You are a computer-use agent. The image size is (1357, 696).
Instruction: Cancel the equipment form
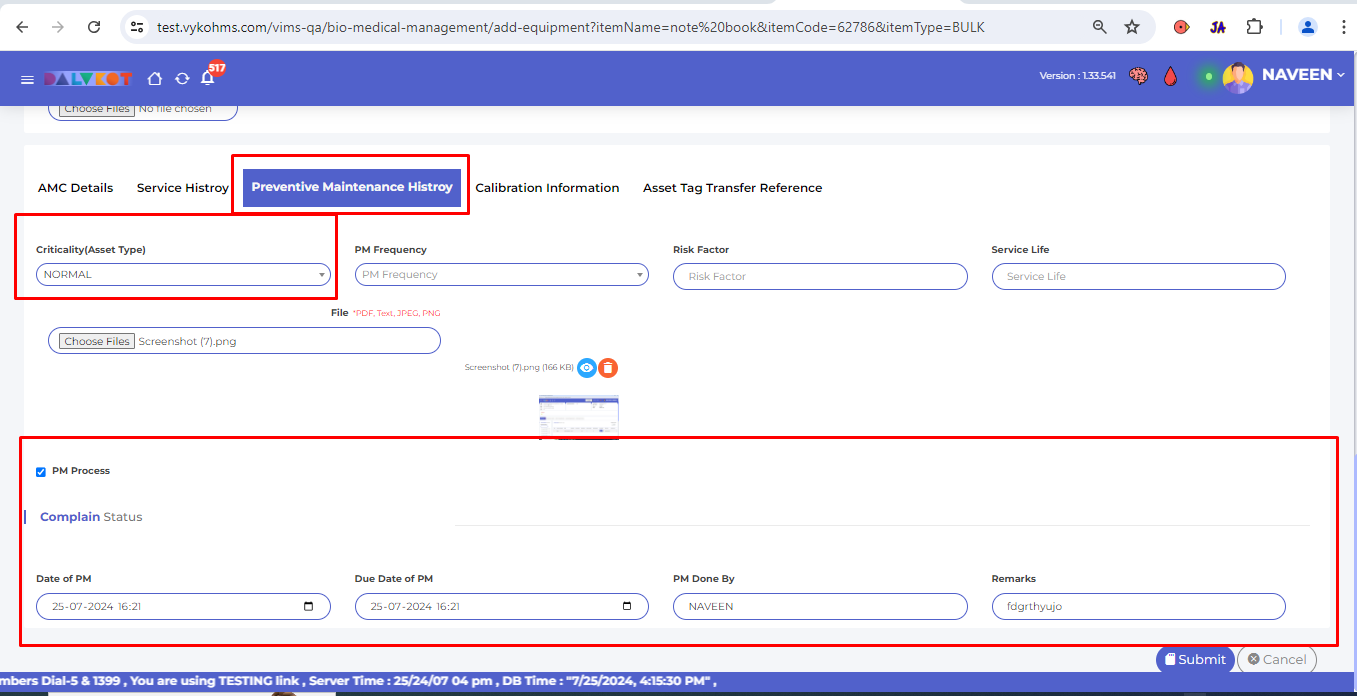(x=1276, y=660)
